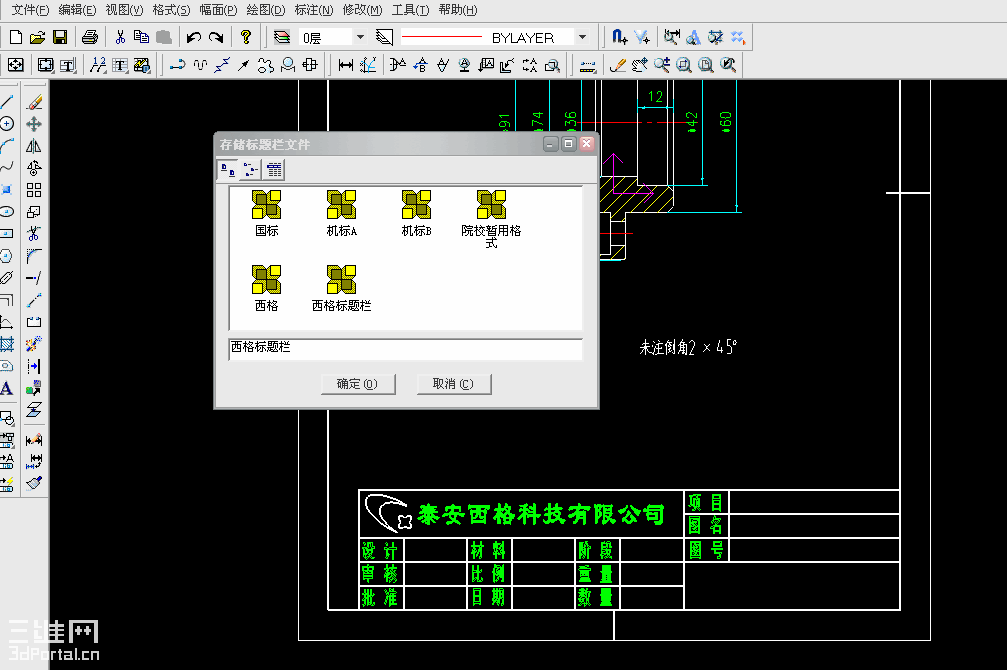Expand the 0层 layer dropdown
1007x670 pixels.
point(360,37)
